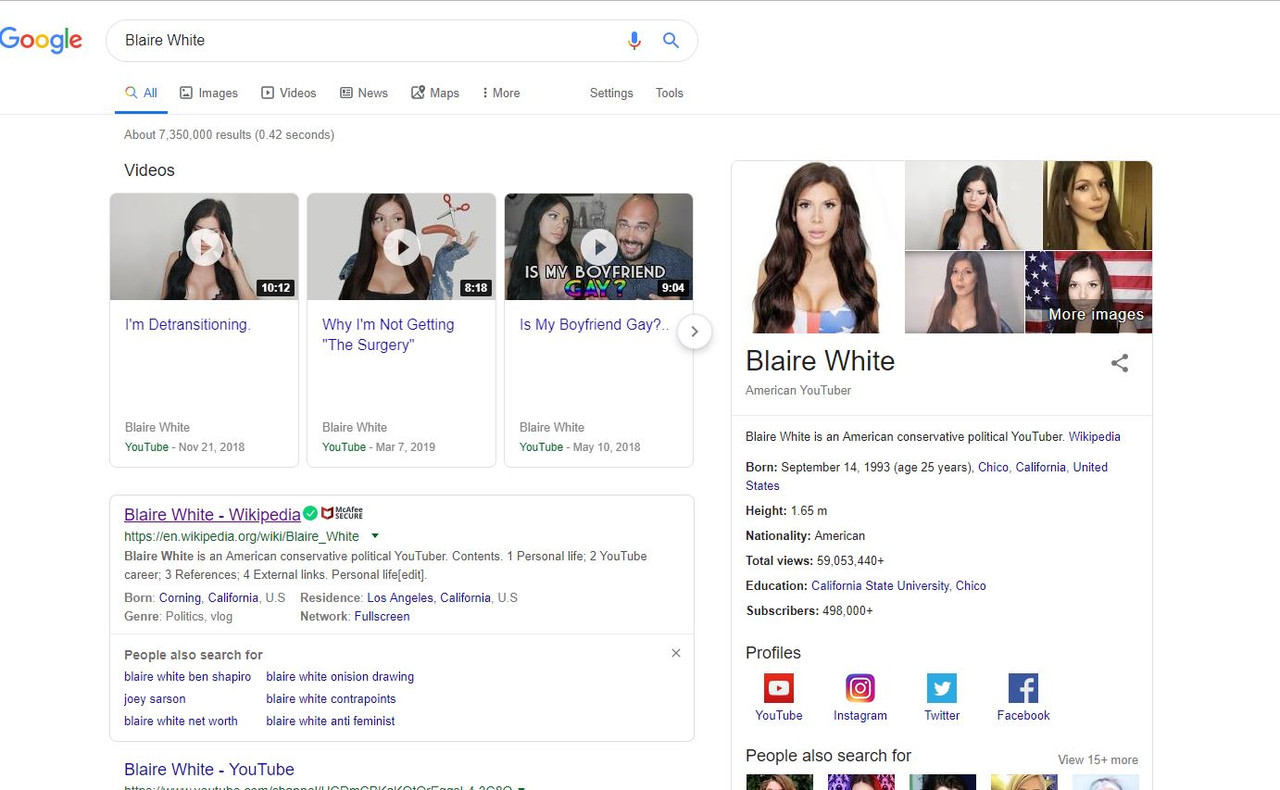1280x790 pixels.
Task: Click the share icon in knowledge panel
Action: [1120, 363]
